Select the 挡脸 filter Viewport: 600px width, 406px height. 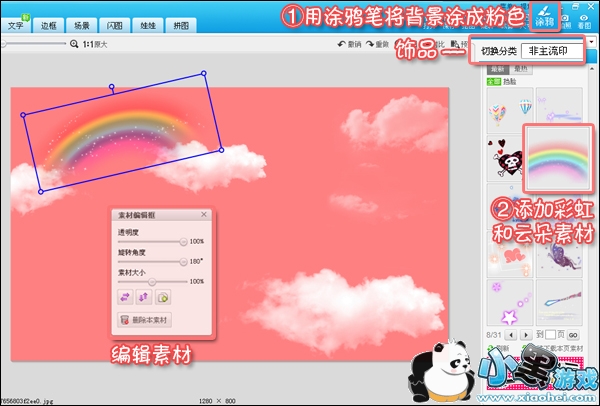pyautogui.click(x=510, y=82)
